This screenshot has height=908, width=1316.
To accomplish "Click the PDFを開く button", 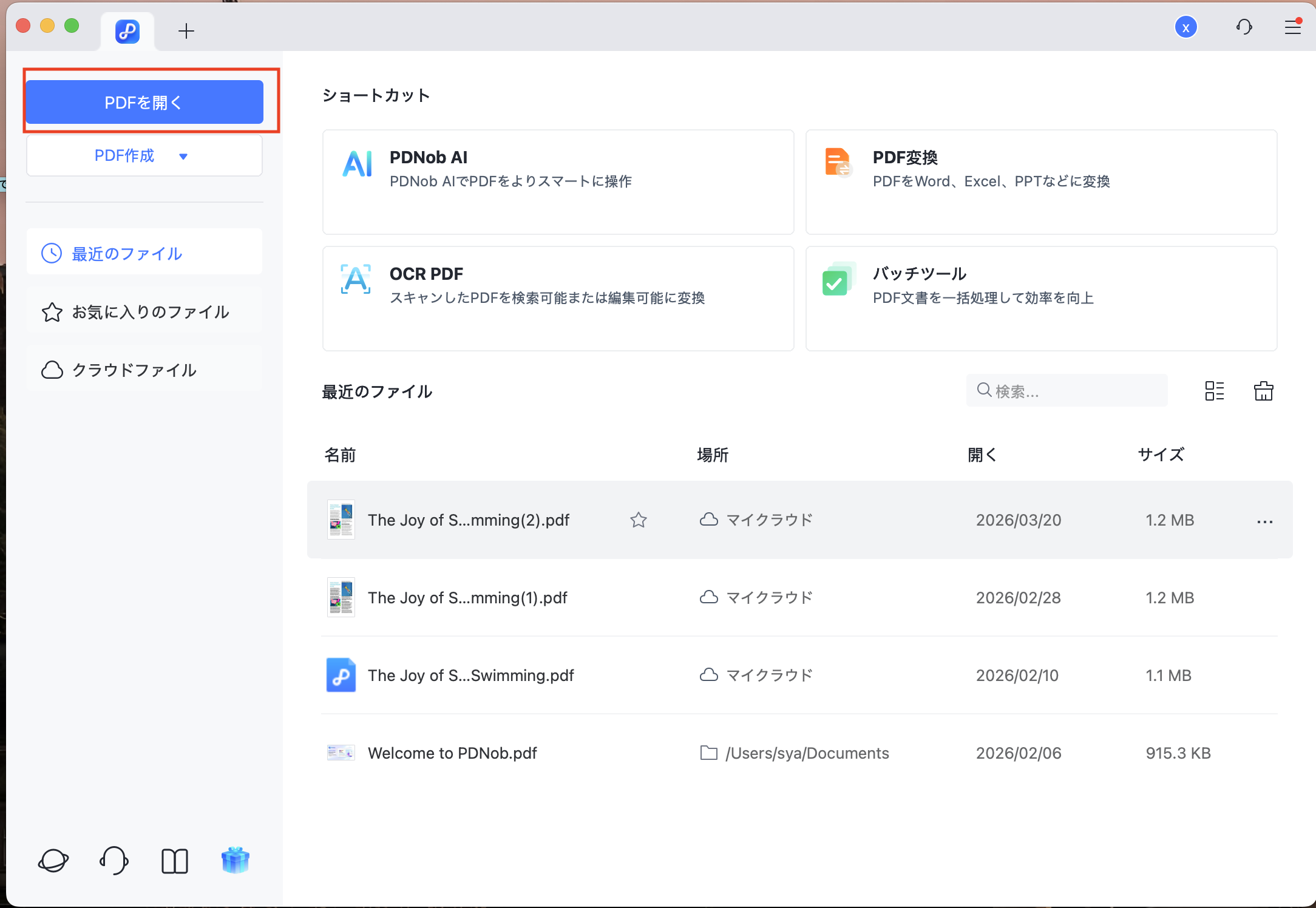I will (x=144, y=101).
